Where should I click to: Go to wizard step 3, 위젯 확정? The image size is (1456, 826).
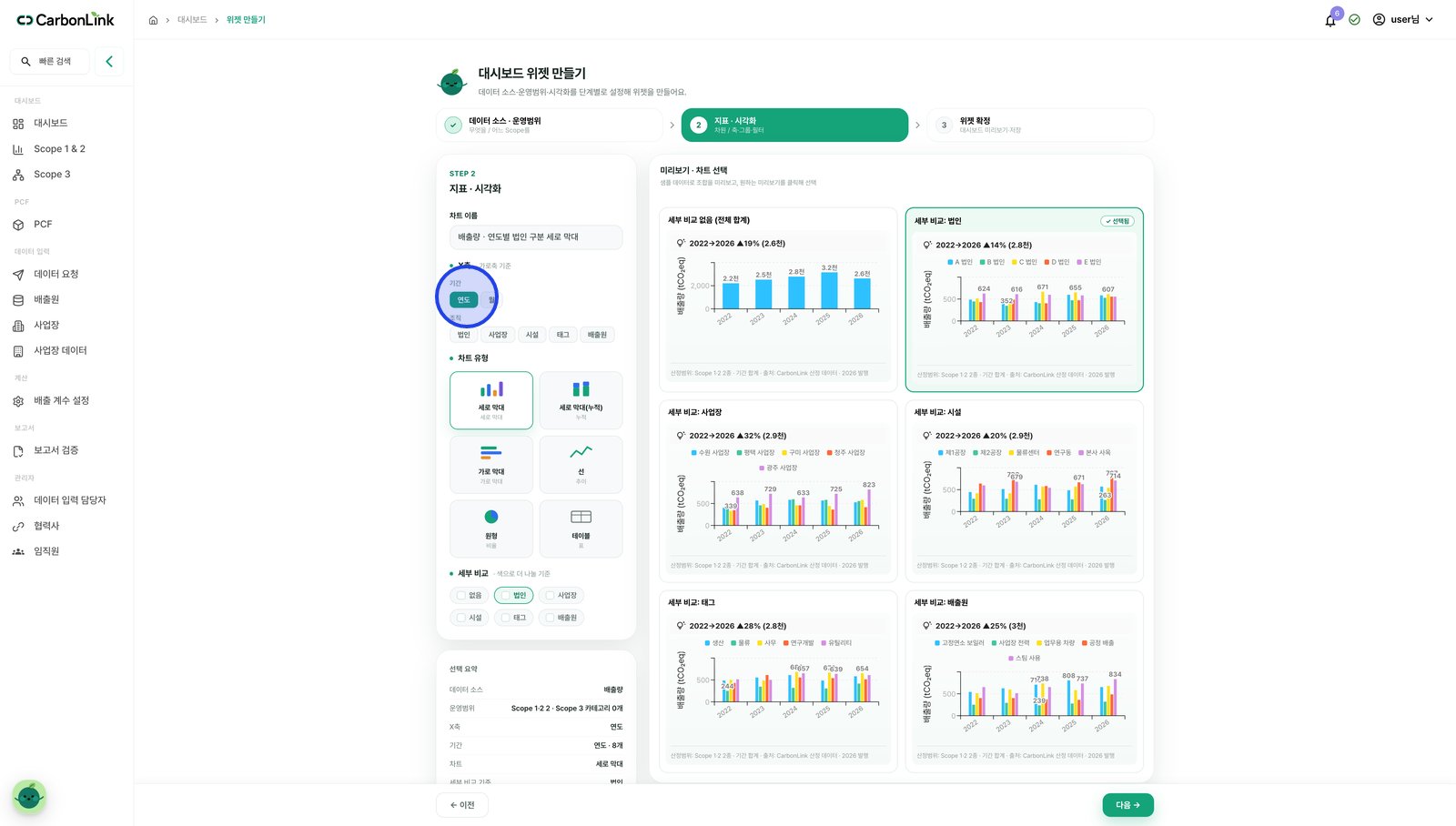[x=1040, y=125]
